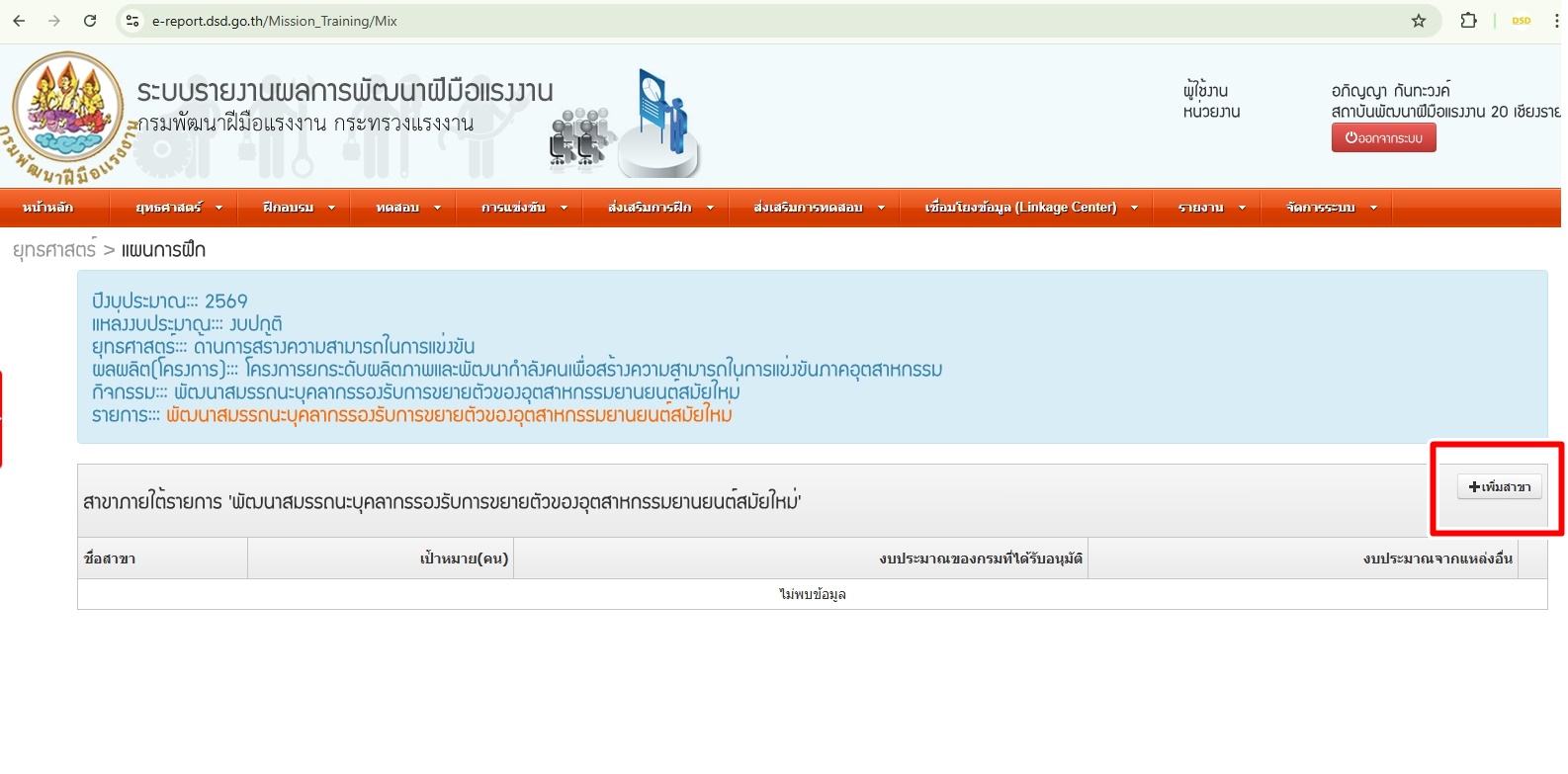This screenshot has height=774, width=1568.
Task: Bookmark this page with the star icon
Action: (1419, 21)
